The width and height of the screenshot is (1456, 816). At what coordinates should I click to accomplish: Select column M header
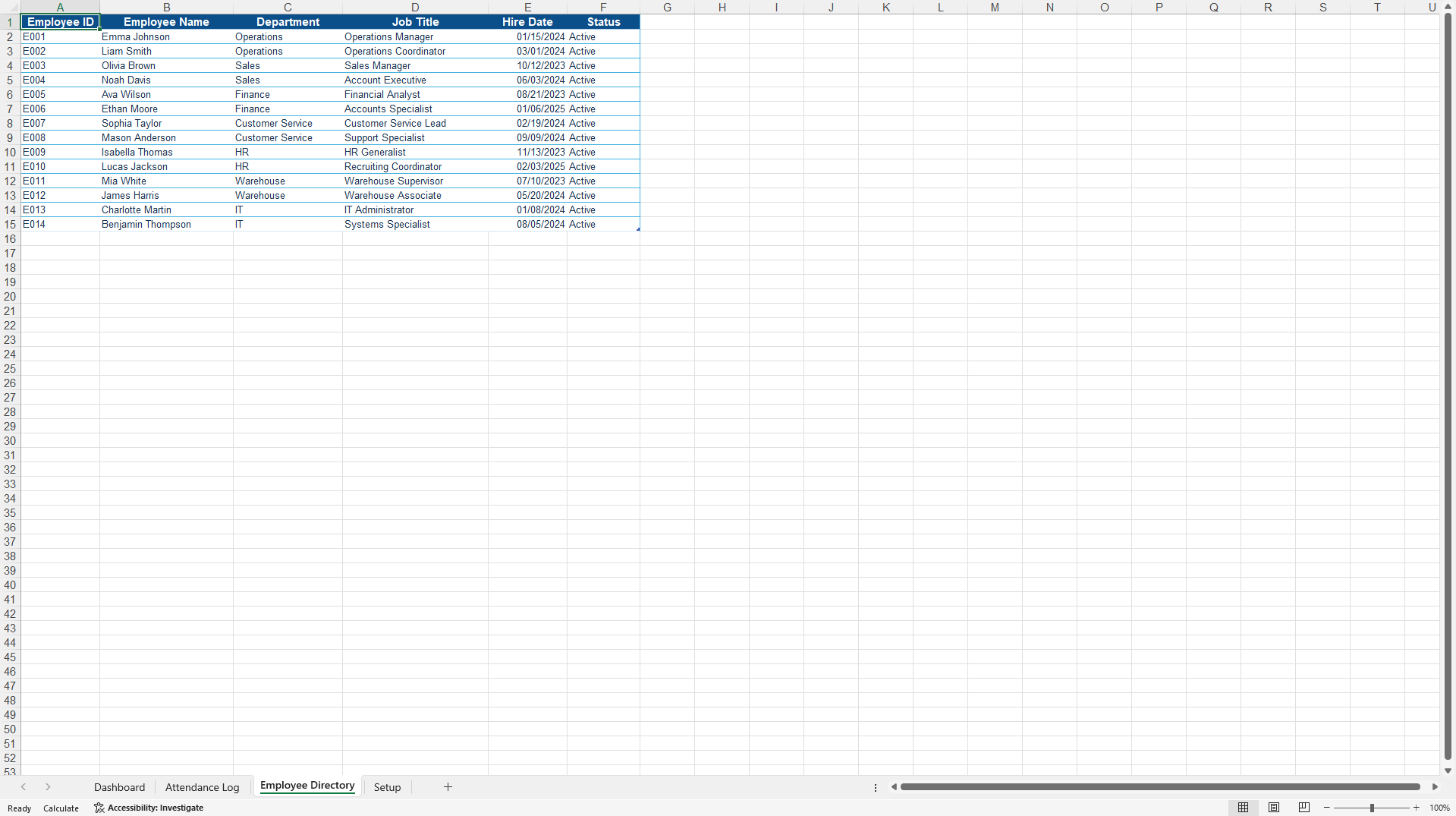[995, 7]
